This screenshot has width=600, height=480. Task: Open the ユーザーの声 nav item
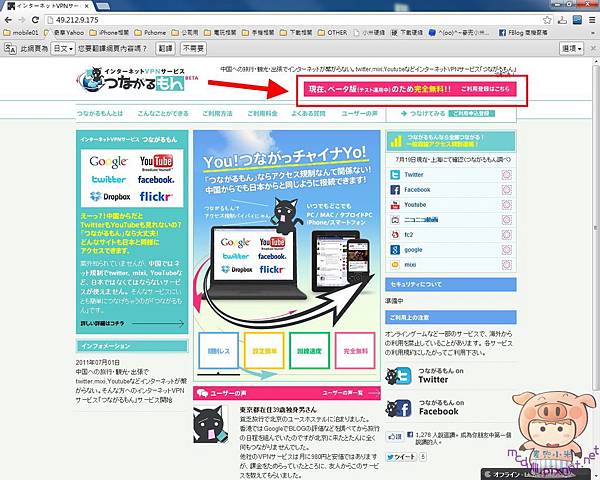[359, 114]
